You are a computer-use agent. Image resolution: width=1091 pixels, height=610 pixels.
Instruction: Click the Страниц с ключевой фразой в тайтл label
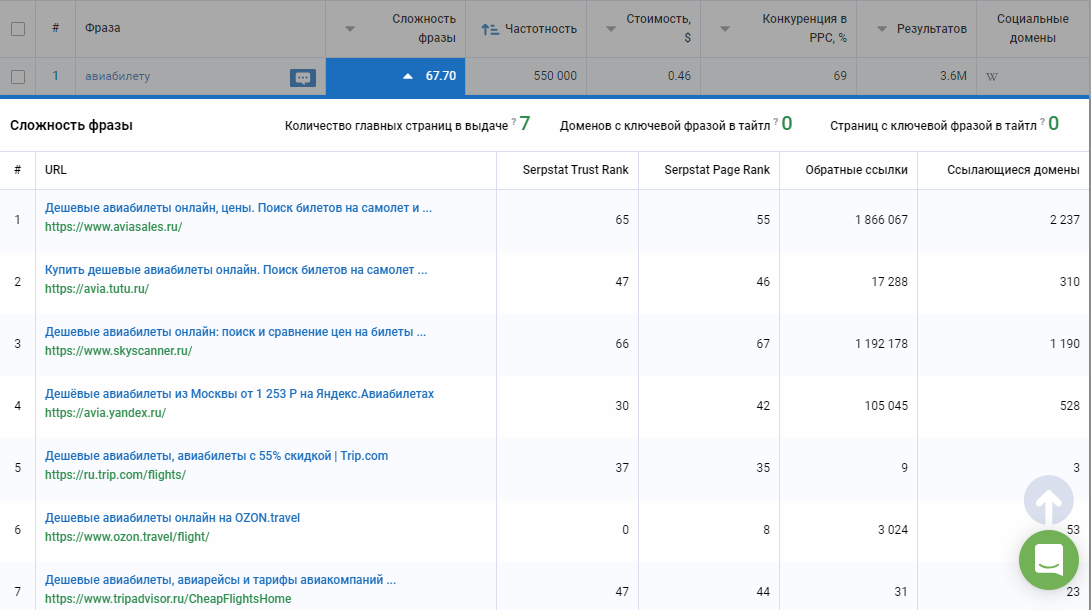click(933, 126)
